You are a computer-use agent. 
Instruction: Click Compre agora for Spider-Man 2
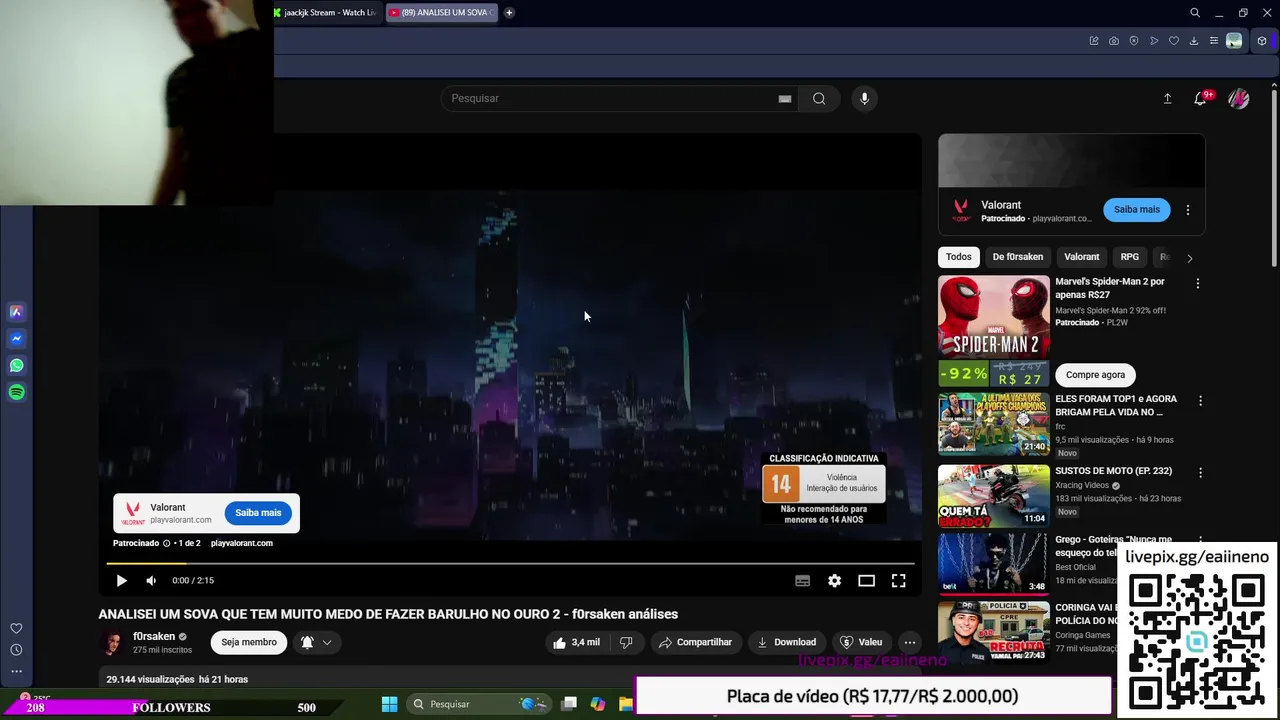point(1095,375)
